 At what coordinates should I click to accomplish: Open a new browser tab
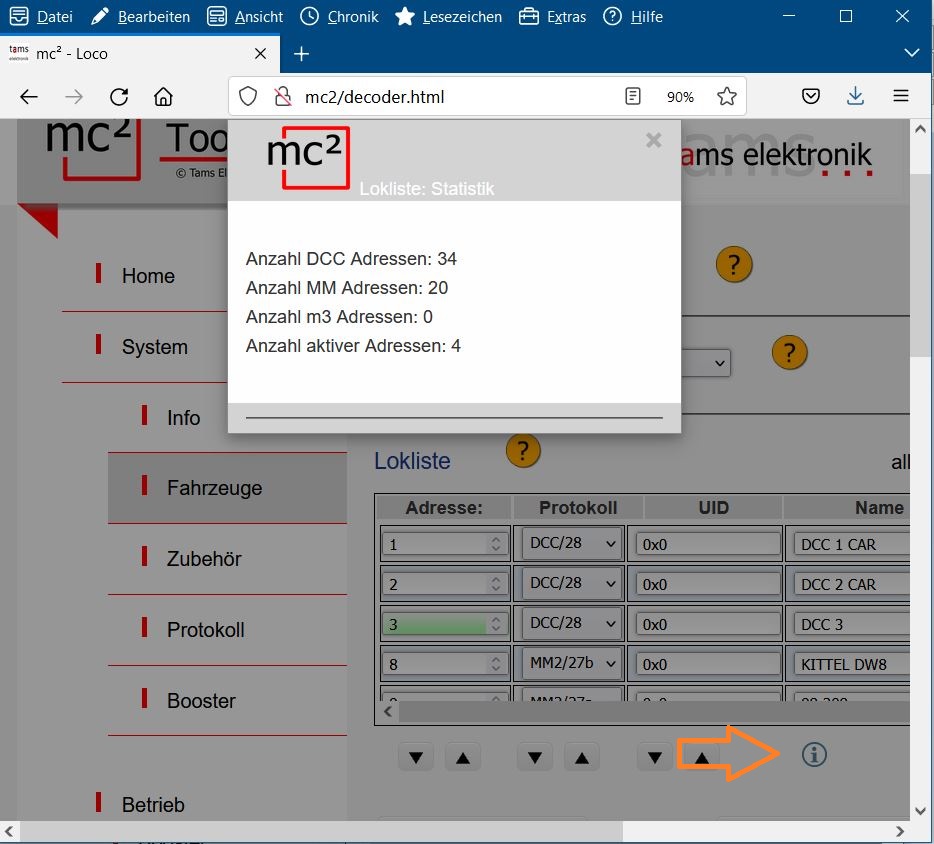point(301,54)
